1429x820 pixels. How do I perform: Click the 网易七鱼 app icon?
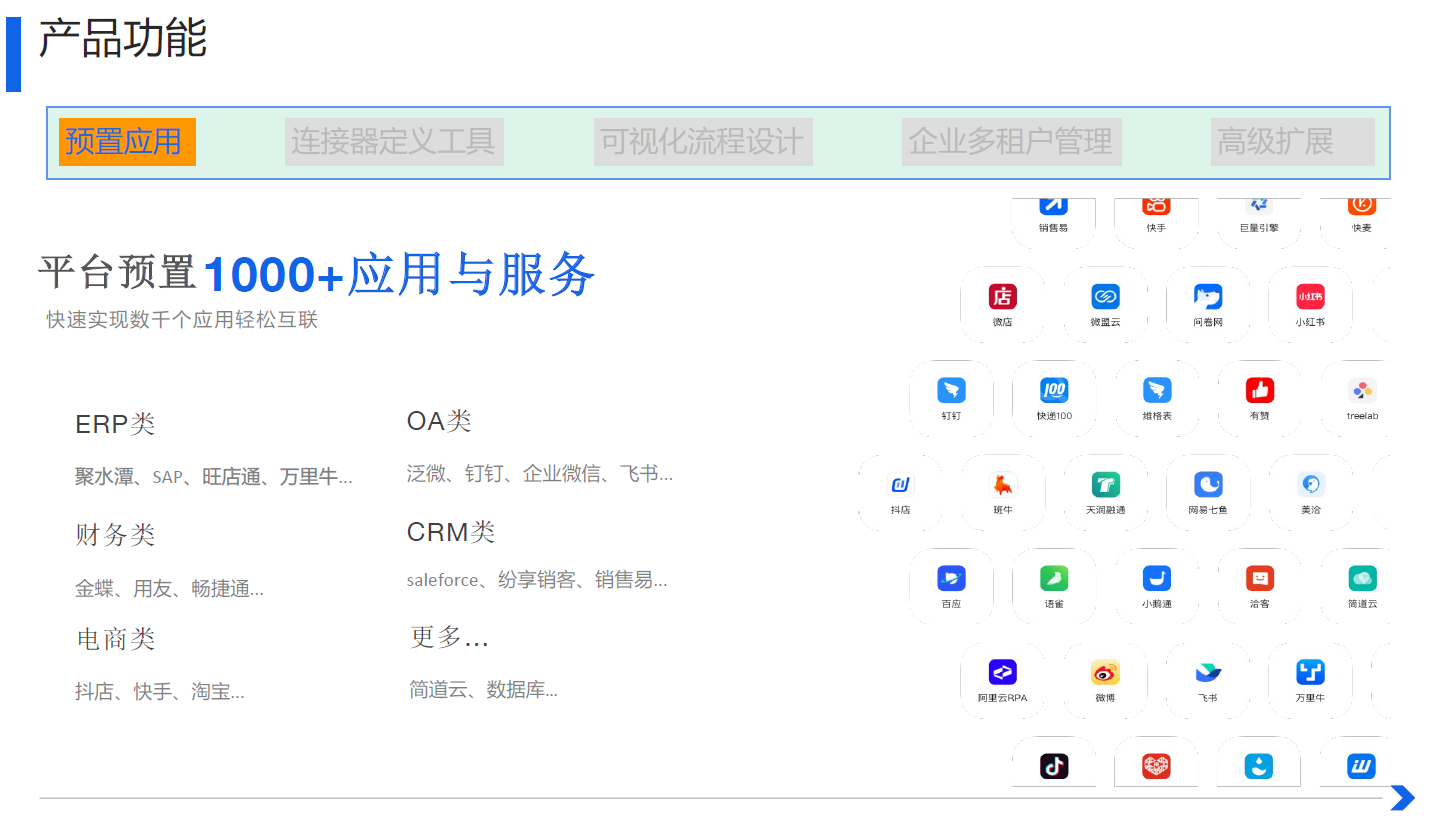click(x=1208, y=485)
